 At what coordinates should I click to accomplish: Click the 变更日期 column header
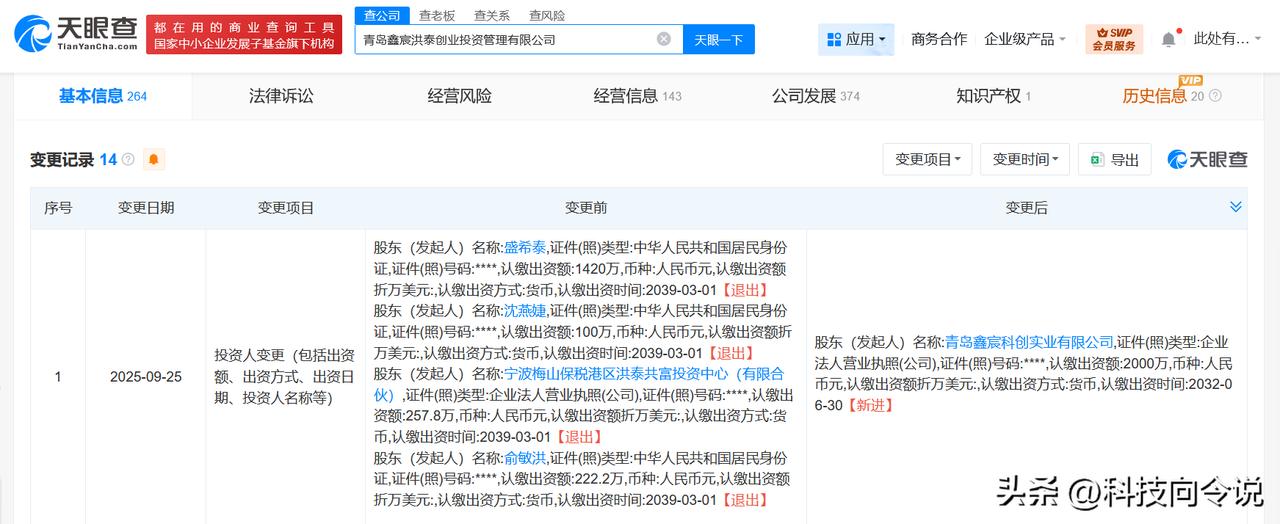146,207
